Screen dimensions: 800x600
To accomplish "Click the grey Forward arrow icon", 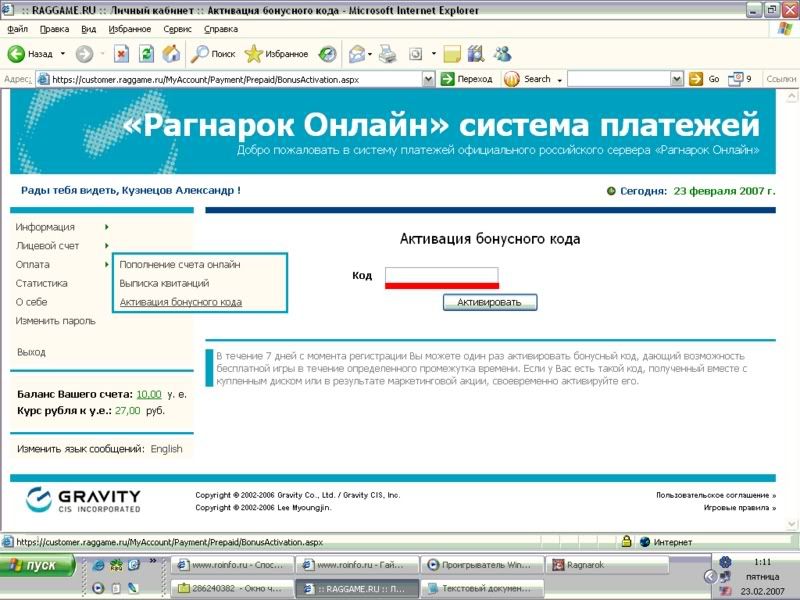I will 84,54.
